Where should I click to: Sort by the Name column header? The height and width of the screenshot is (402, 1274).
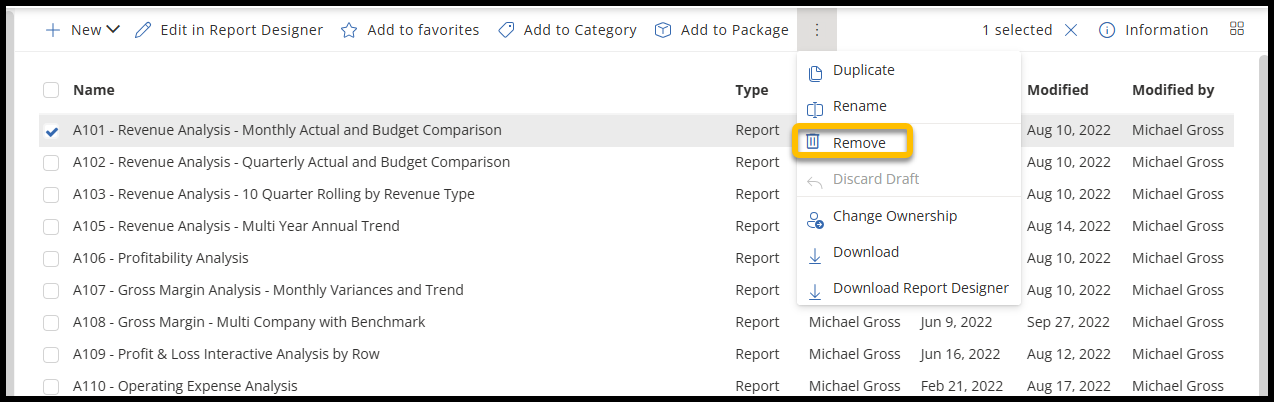pyautogui.click(x=94, y=90)
